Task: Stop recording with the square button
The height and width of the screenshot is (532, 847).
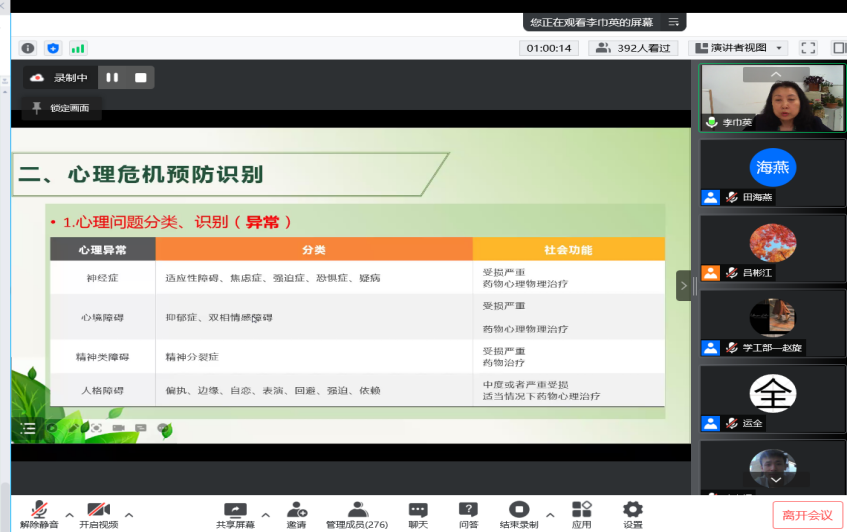Action: pyautogui.click(x=141, y=77)
